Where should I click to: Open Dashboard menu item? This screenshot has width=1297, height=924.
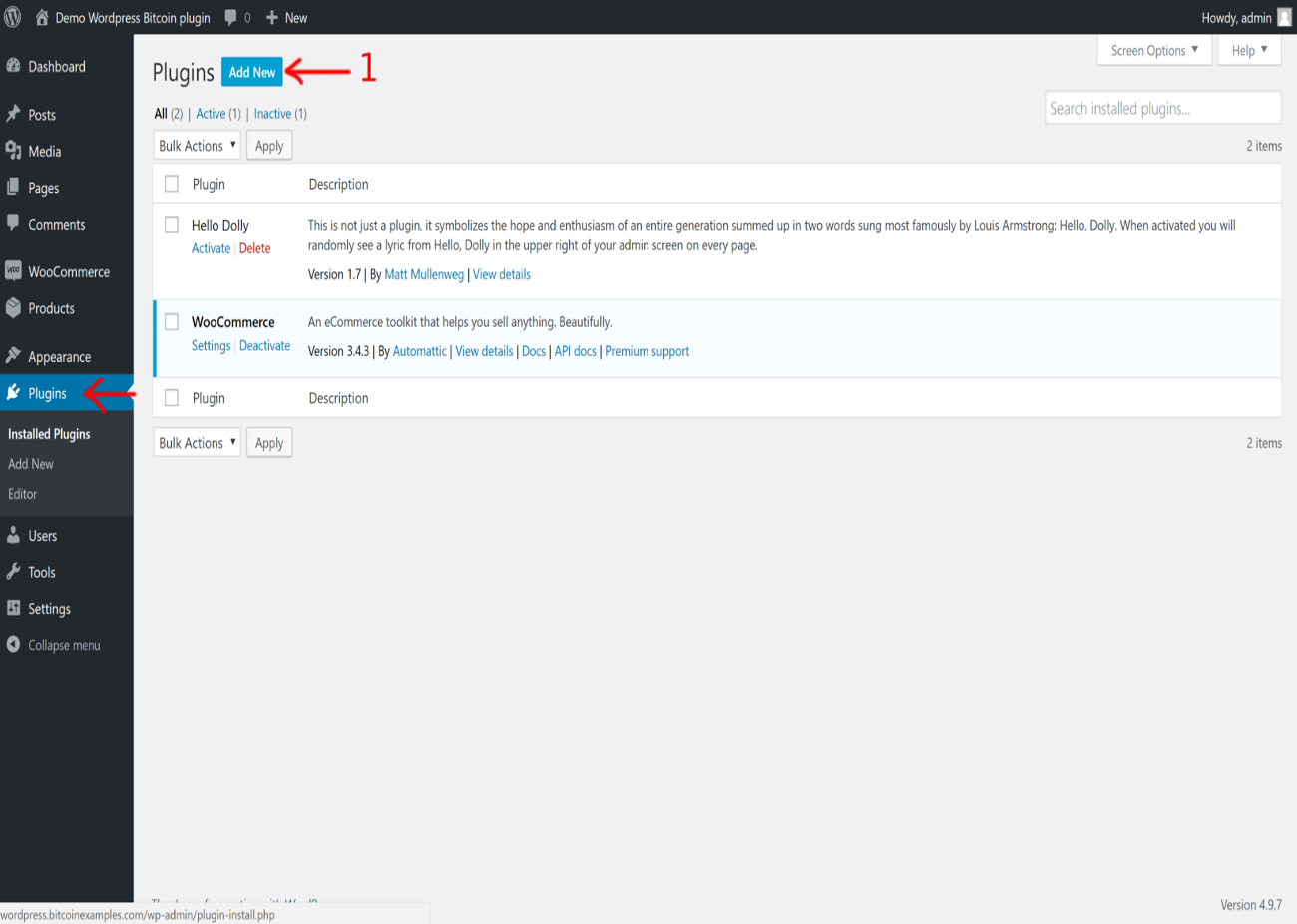(57, 66)
